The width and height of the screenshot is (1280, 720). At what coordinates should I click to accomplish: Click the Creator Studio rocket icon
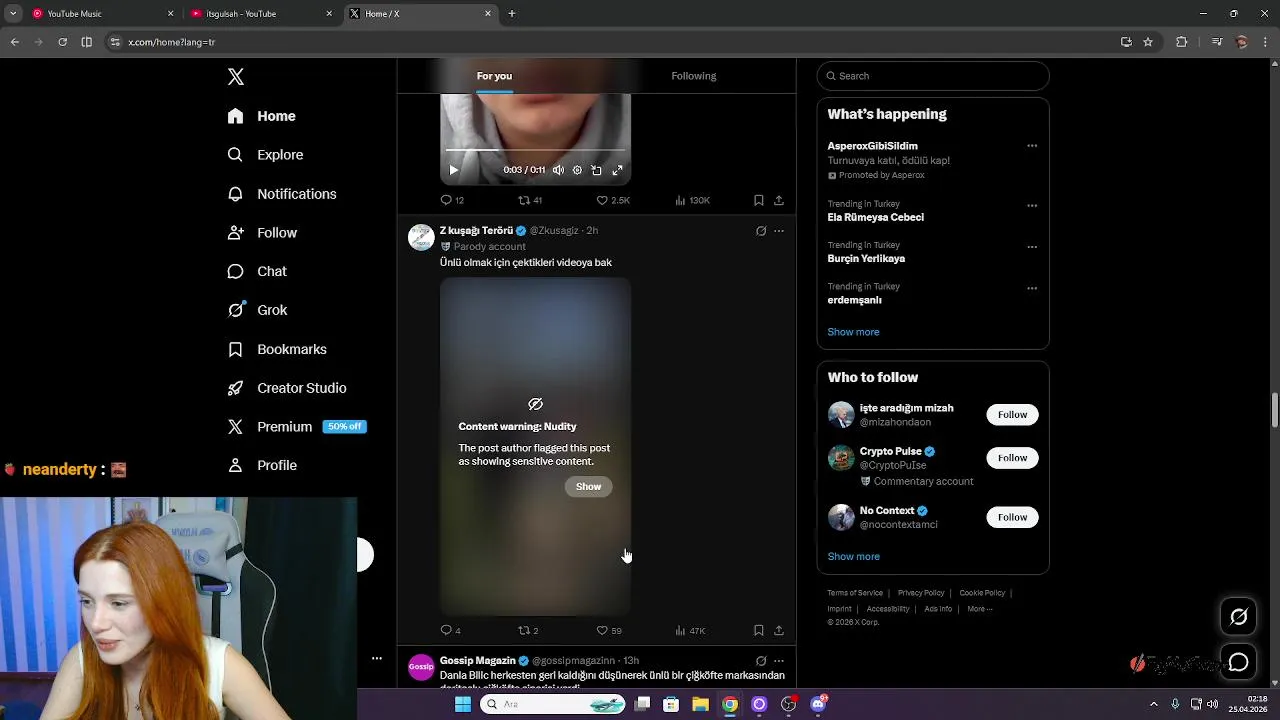click(x=236, y=388)
